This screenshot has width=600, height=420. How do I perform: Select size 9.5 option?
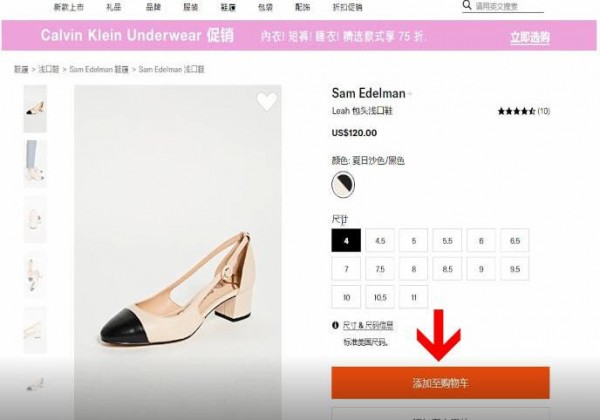tap(514, 269)
